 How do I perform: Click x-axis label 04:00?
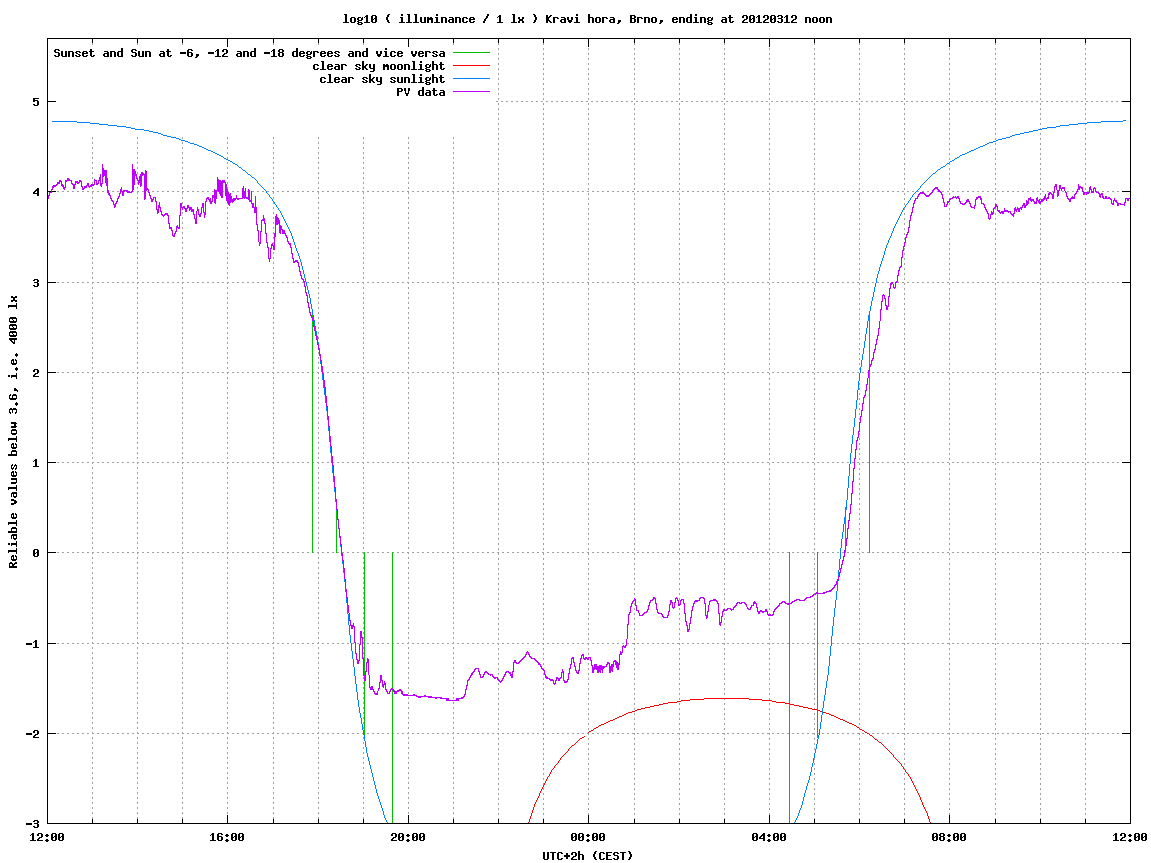769,837
